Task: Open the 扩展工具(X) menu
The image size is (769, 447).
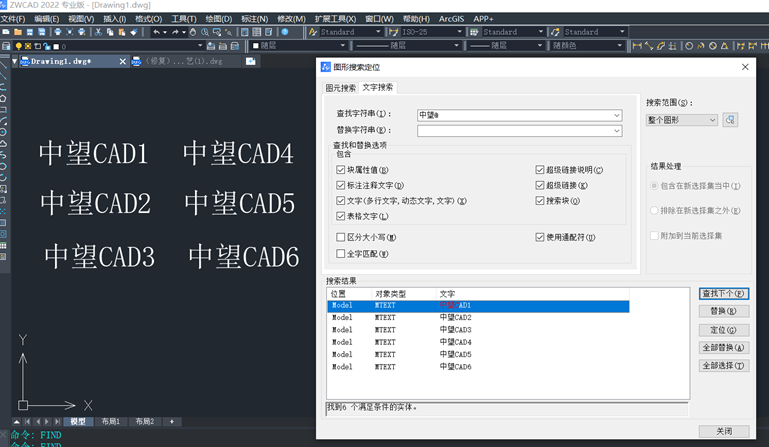Action: click(335, 19)
